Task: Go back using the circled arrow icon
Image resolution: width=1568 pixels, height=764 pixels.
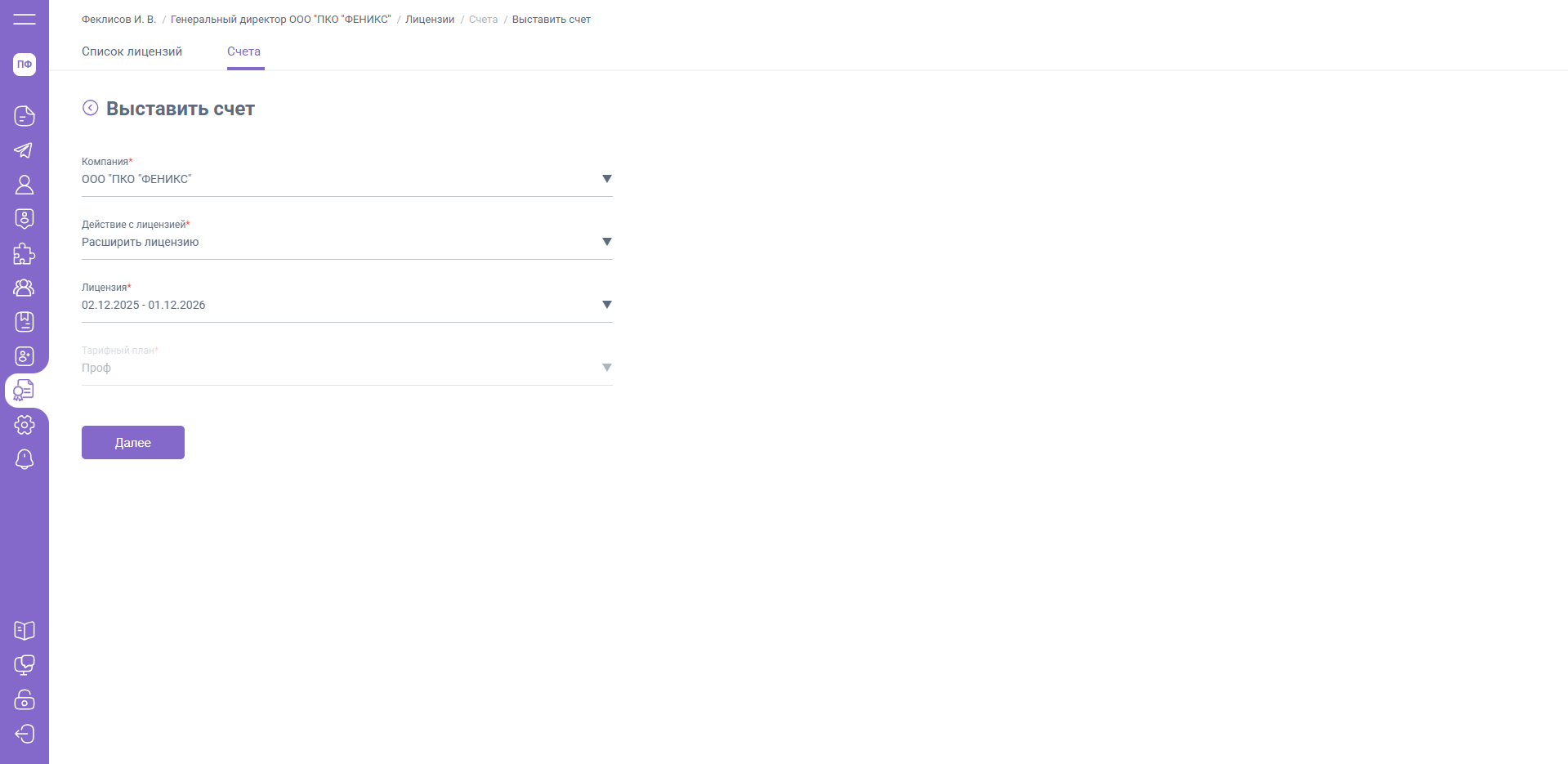Action: [x=91, y=108]
